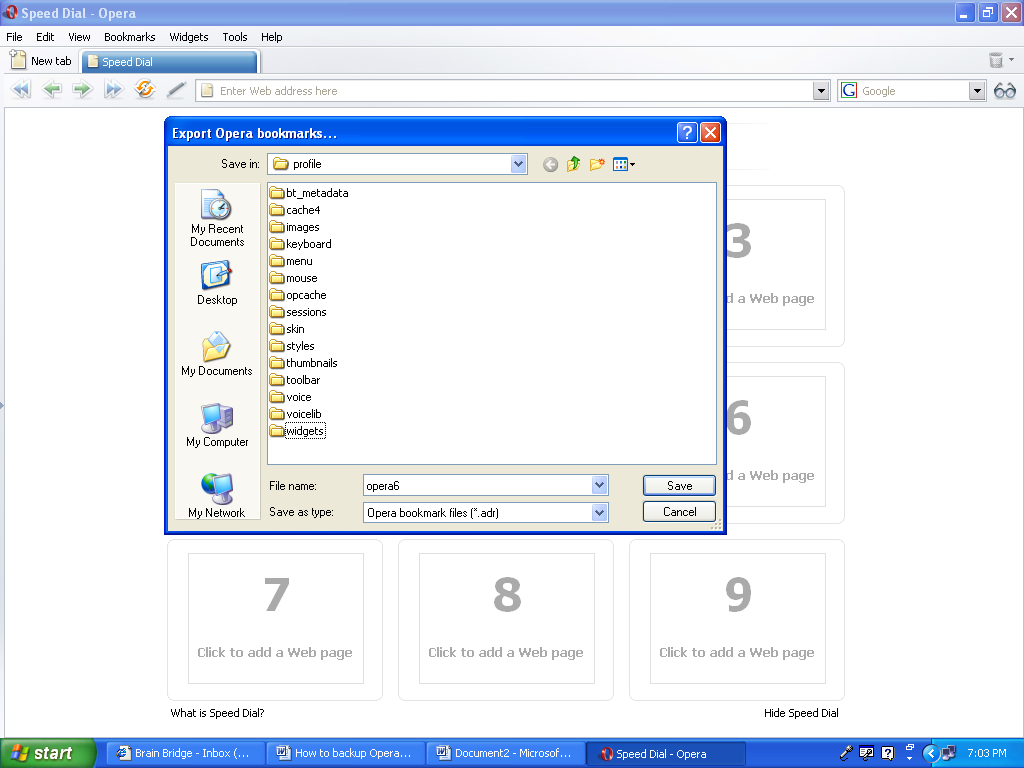Screen dimensions: 1024x768
Task: Click the Google search field
Action: click(913, 91)
